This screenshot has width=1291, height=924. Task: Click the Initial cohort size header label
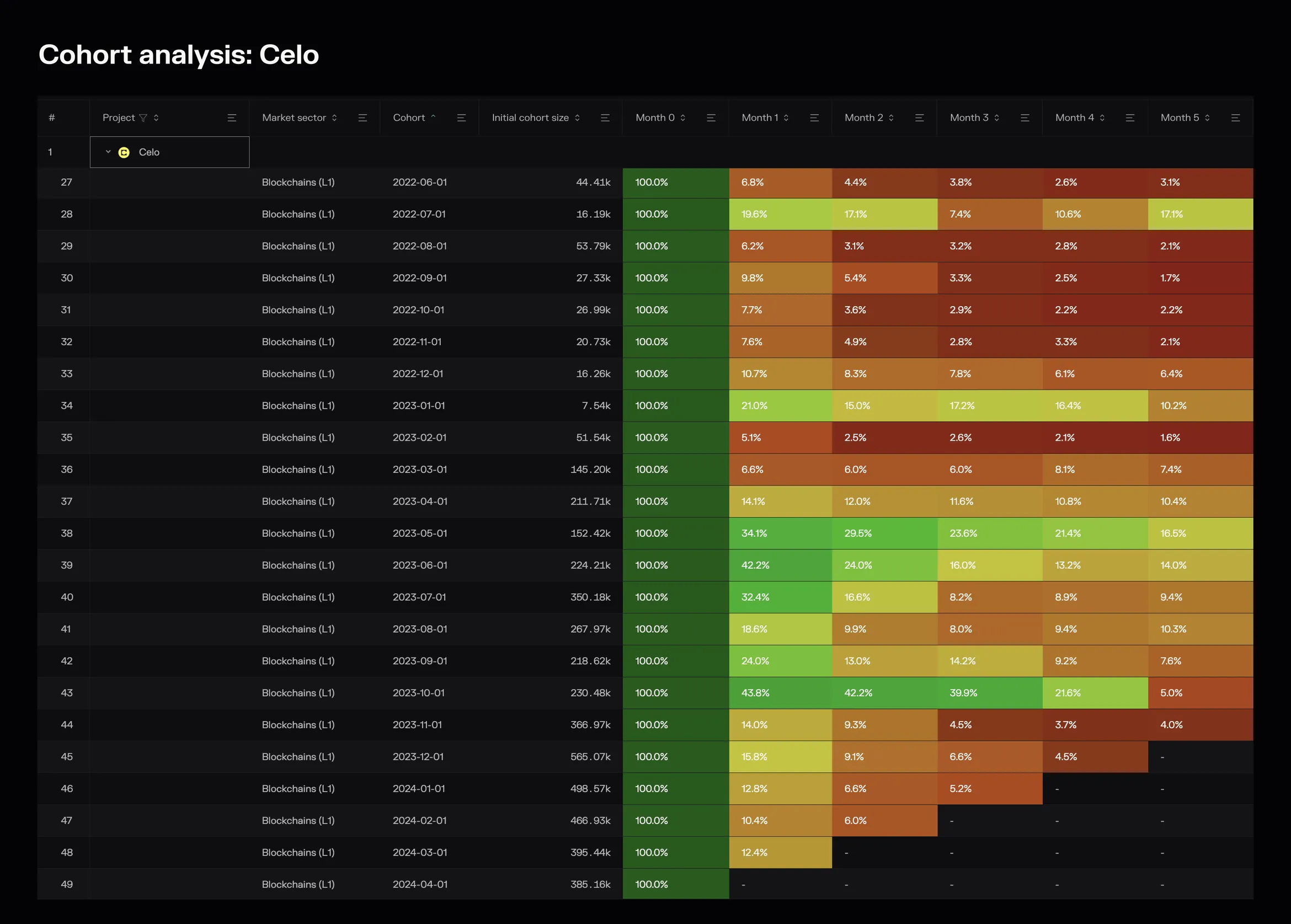pyautogui.click(x=530, y=118)
